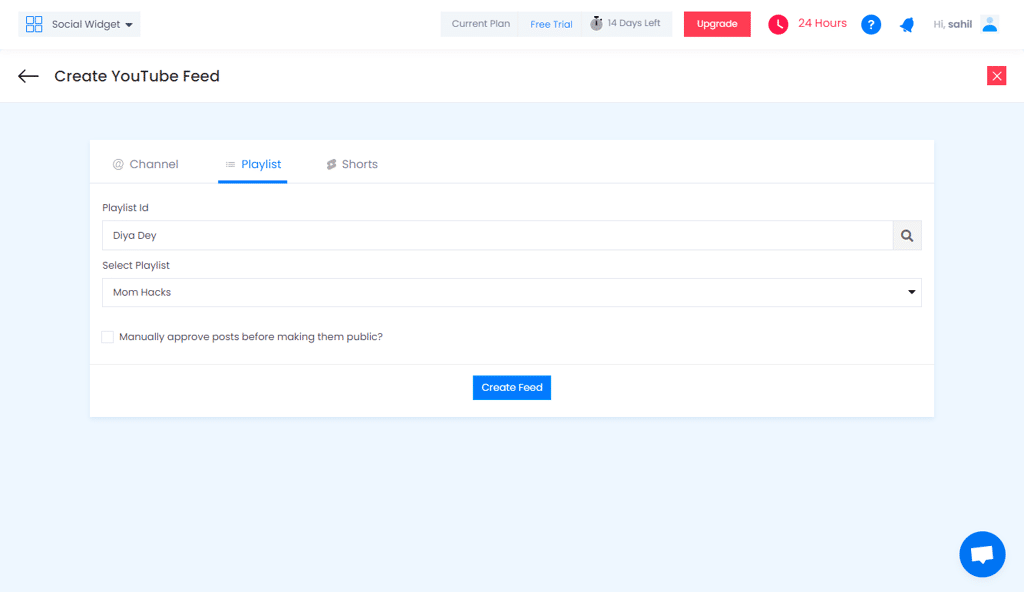Click inside the Playlist Id input field
Viewport: 1024px width, 592px height.
(400, 235)
